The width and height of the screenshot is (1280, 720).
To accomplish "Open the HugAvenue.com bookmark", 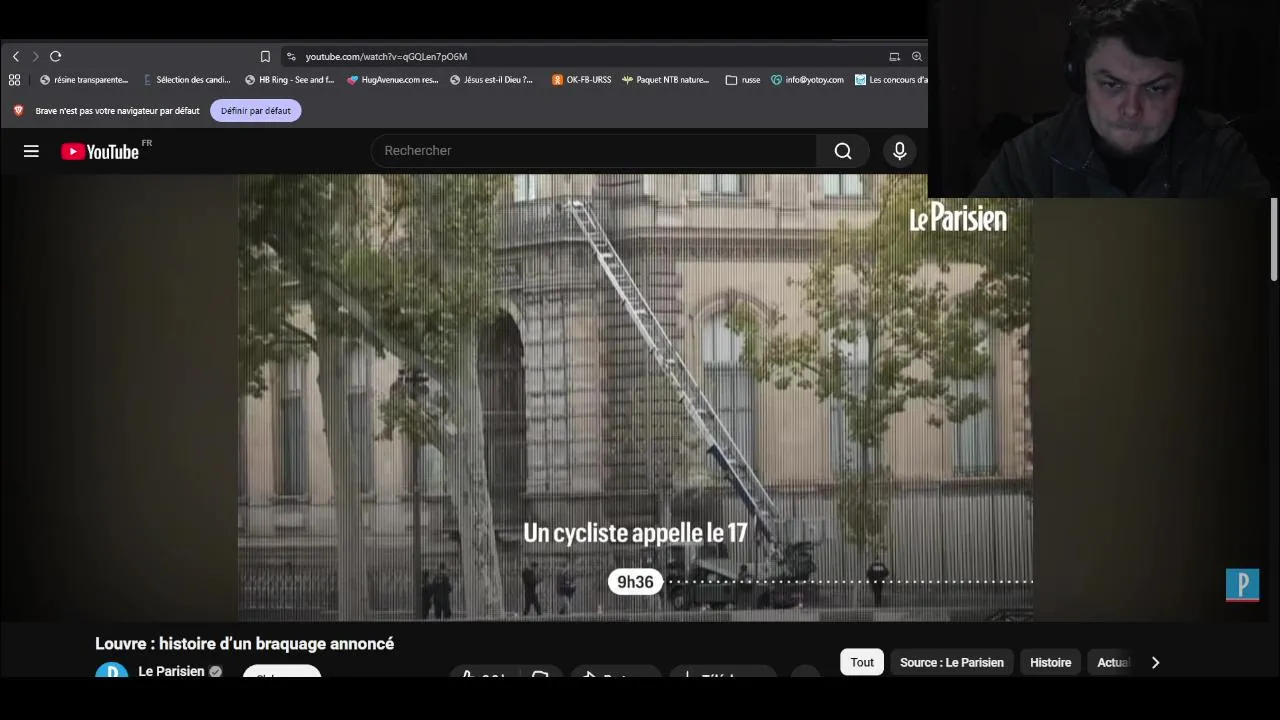I will (x=392, y=80).
